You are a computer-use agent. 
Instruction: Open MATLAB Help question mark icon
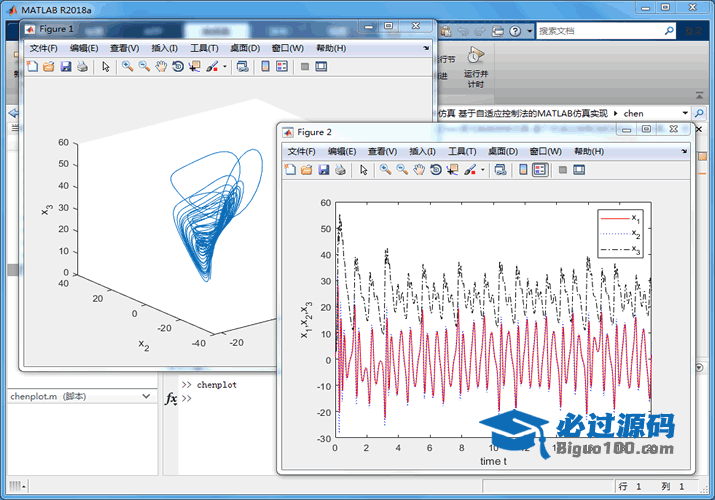tap(515, 31)
